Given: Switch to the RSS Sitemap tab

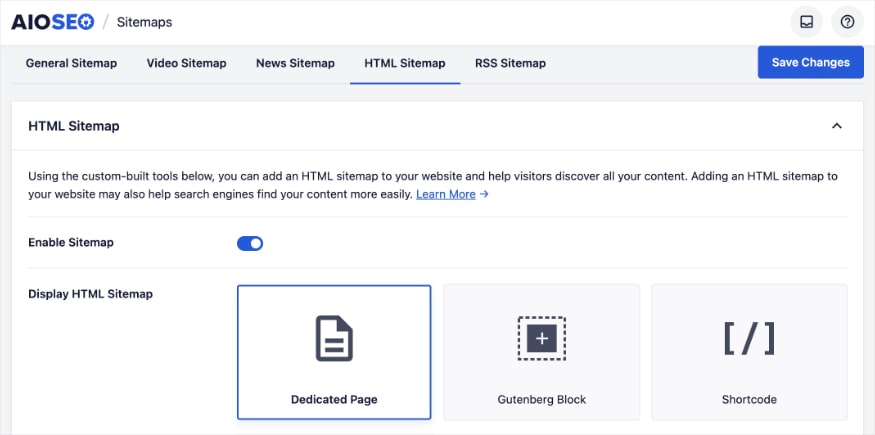Looking at the screenshot, I should (511, 64).
